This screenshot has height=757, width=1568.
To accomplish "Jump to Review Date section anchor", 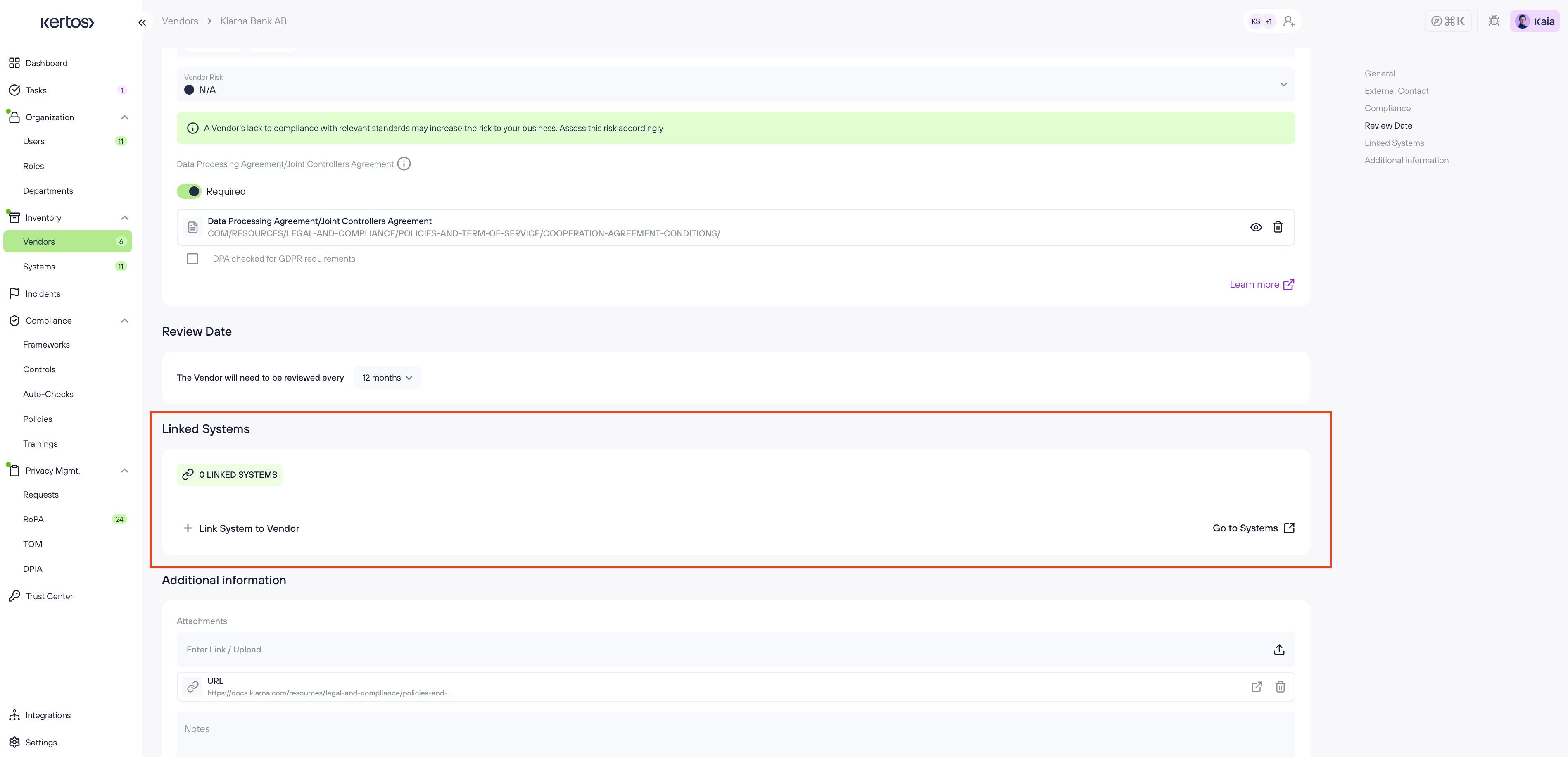I will (1388, 126).
